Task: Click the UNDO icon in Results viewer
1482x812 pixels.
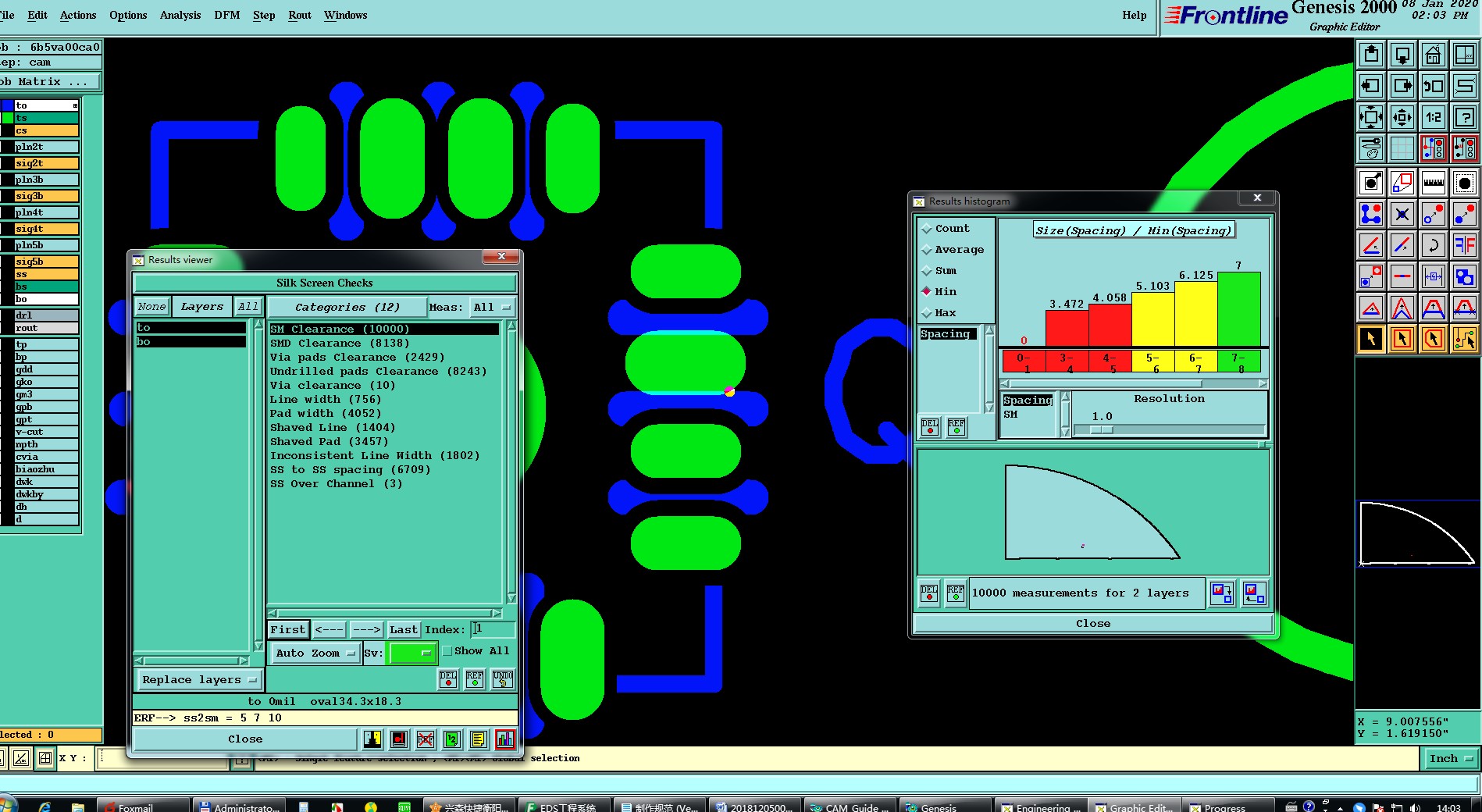Action: pos(503,679)
